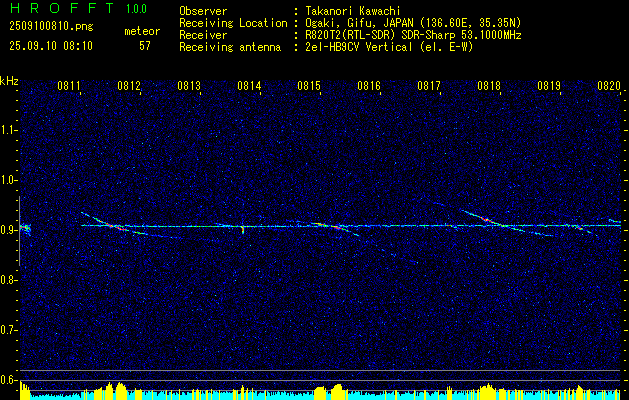Click frequency axis label 1.1

(x=8, y=130)
